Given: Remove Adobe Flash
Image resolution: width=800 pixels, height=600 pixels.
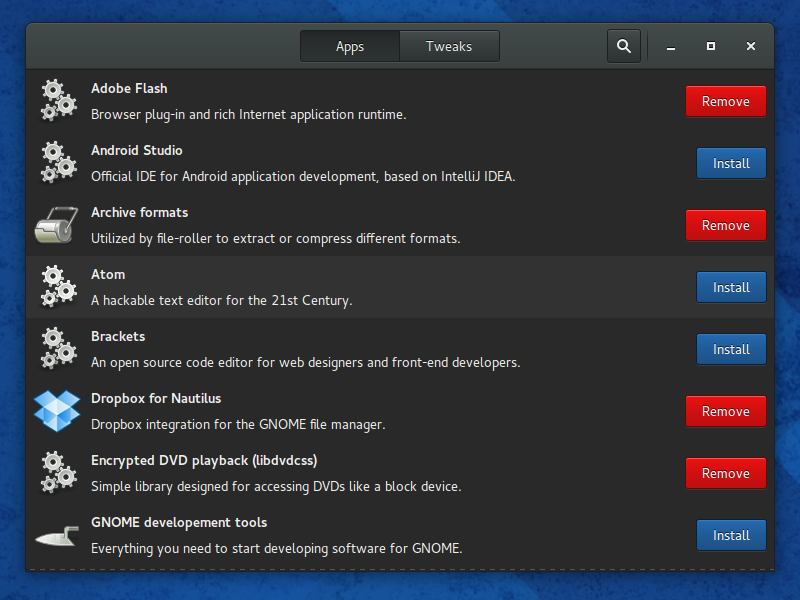Looking at the screenshot, I should [x=726, y=101].
